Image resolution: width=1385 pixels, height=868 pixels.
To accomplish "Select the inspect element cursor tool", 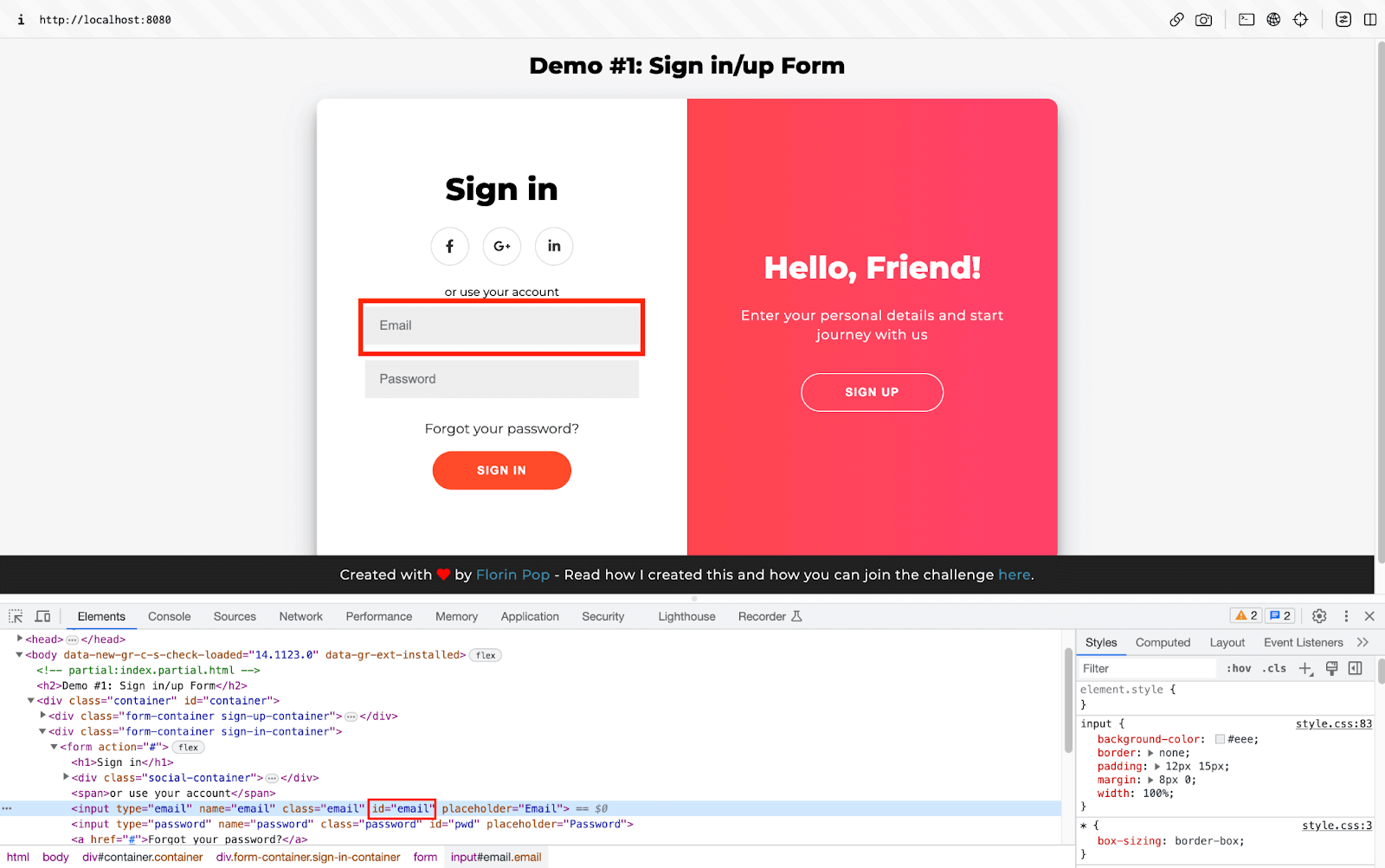I will tap(14, 615).
